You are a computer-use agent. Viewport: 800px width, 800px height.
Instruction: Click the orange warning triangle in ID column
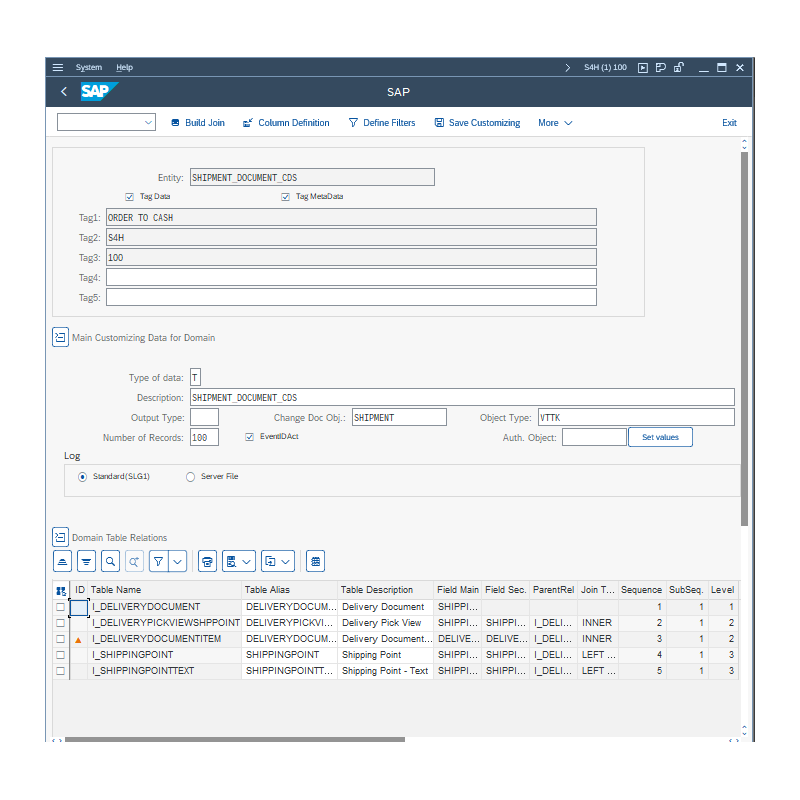(78, 640)
